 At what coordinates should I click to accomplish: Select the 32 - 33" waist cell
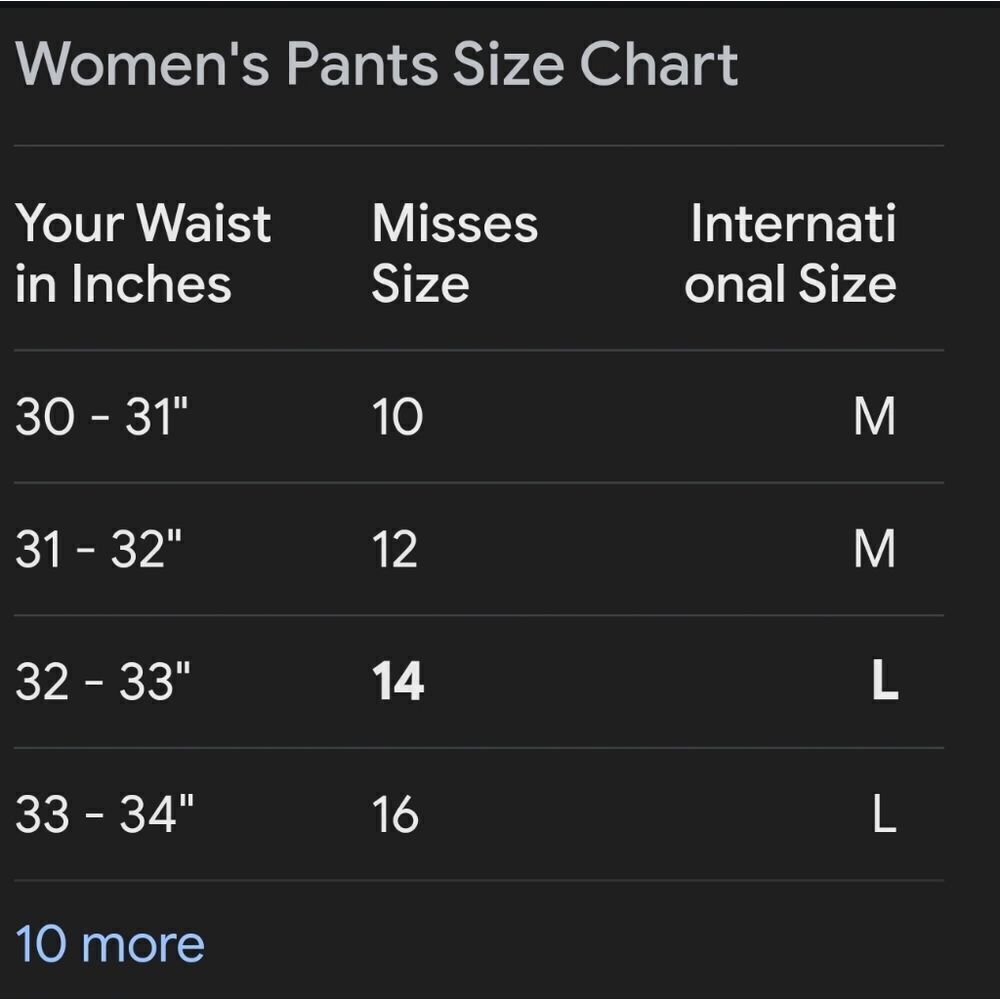click(103, 681)
